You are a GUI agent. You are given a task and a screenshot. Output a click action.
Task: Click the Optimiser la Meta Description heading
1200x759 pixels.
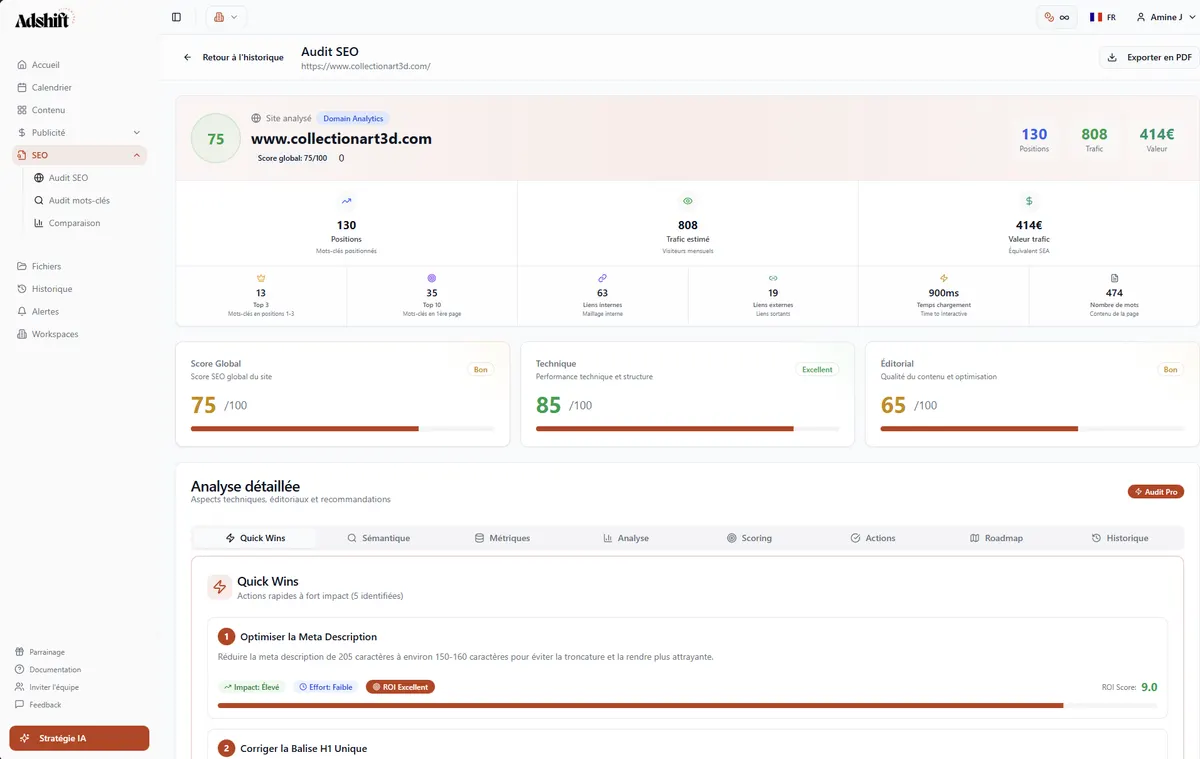[x=309, y=637]
